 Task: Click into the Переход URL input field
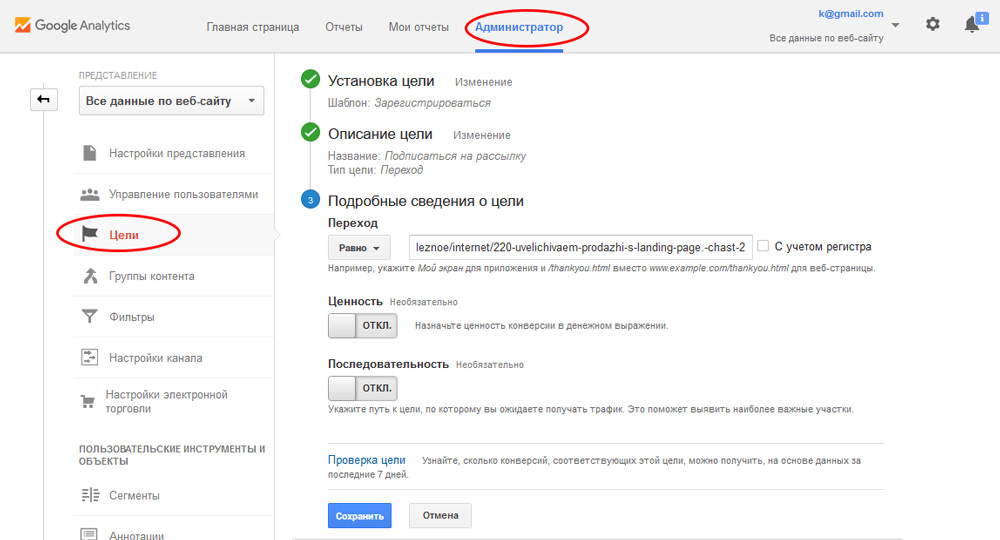(x=580, y=247)
